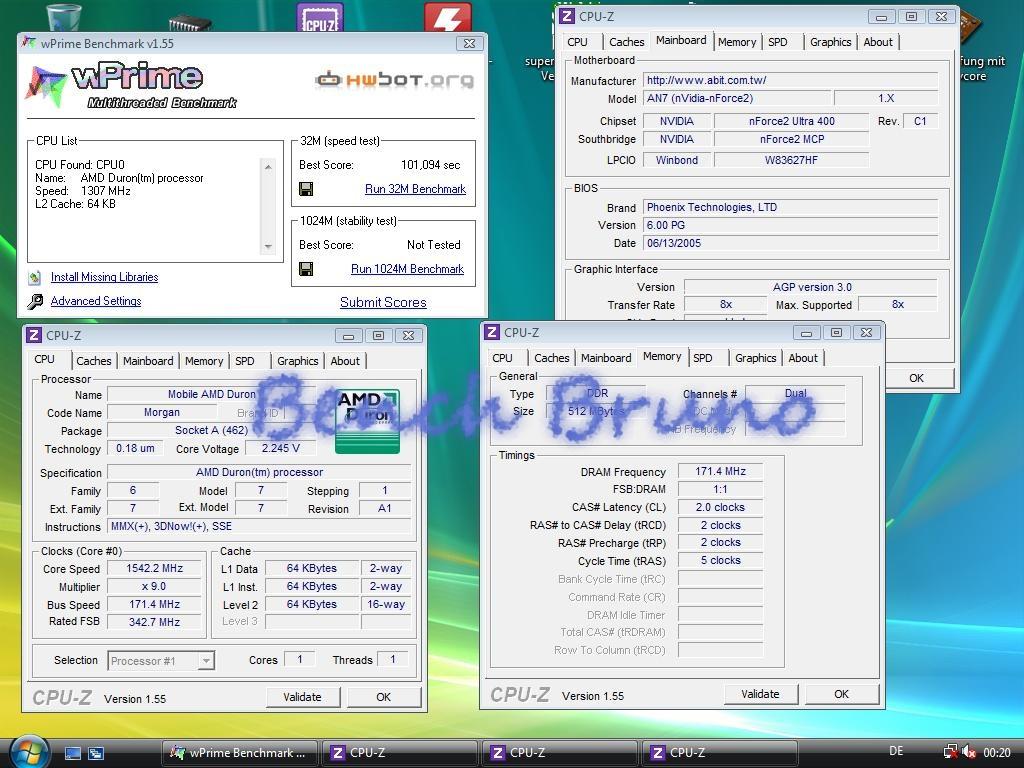Click the Install Missing Libraries link
1024x768 pixels.
click(x=104, y=277)
